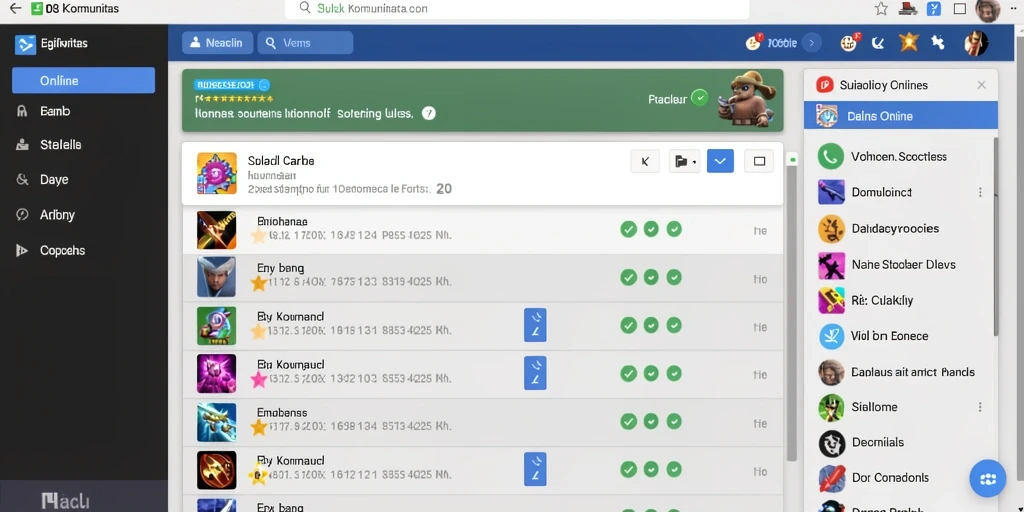Click the first Eny bang row avatar icon

[216, 278]
